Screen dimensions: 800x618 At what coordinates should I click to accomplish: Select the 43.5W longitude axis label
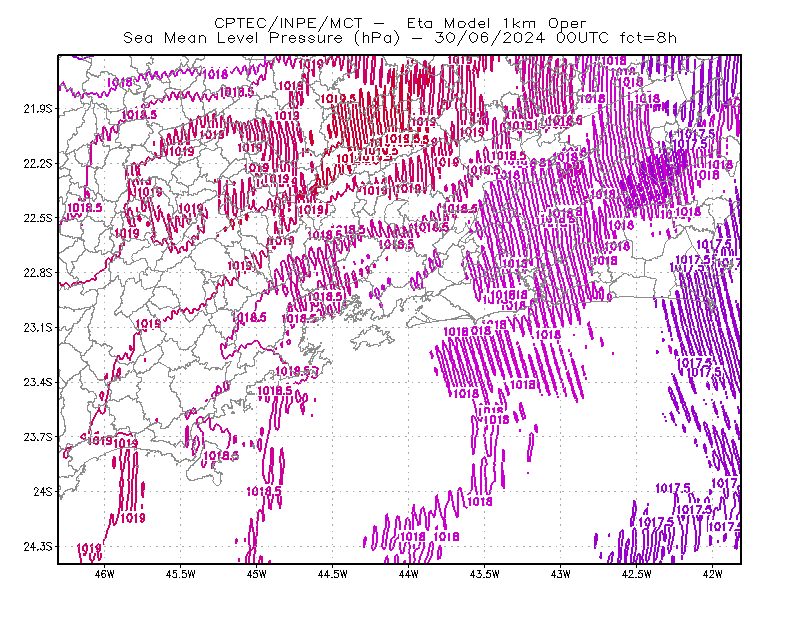click(484, 574)
